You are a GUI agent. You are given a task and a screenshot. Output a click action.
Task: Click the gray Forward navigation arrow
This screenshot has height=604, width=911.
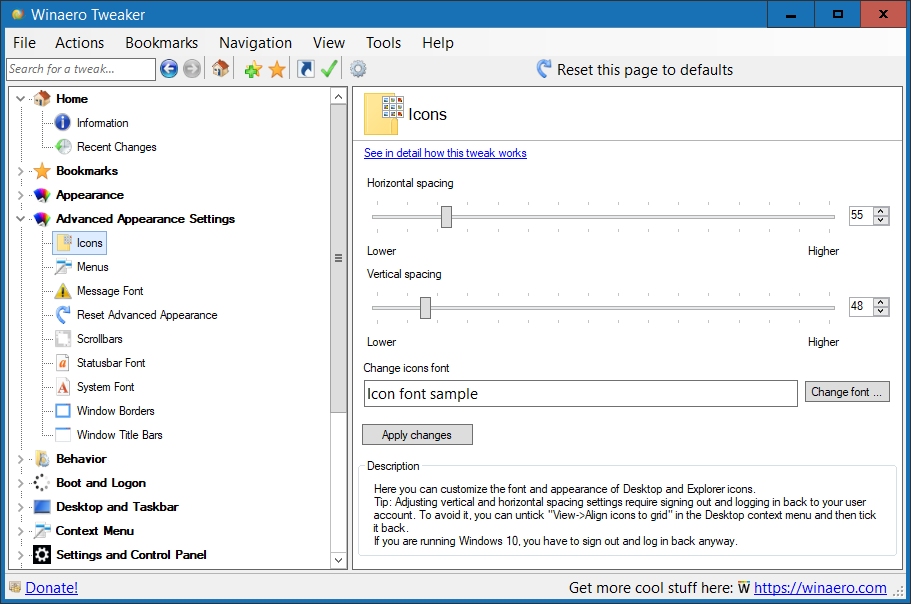click(x=192, y=69)
